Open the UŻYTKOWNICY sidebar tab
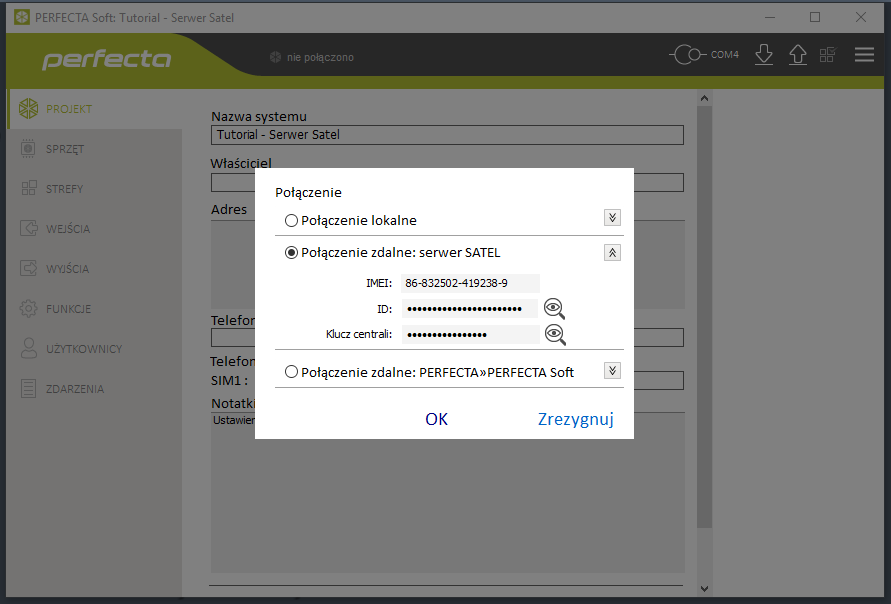 [x=94, y=349]
